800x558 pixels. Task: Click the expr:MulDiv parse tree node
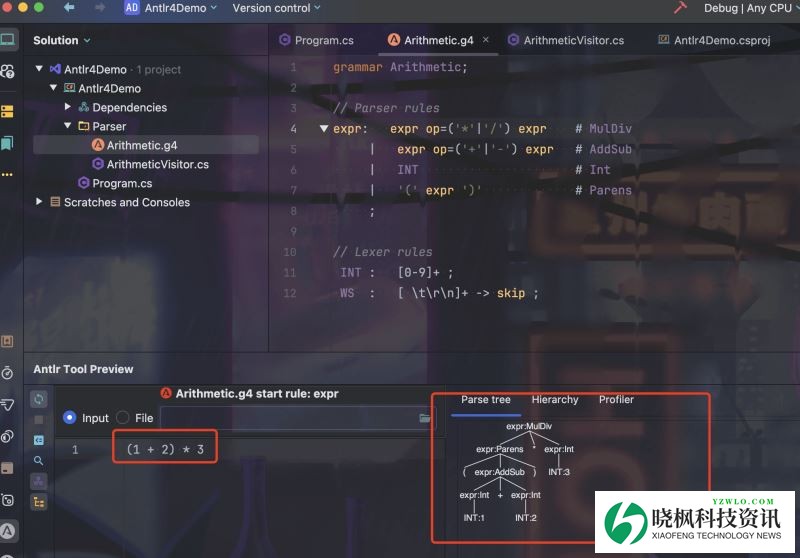point(529,426)
